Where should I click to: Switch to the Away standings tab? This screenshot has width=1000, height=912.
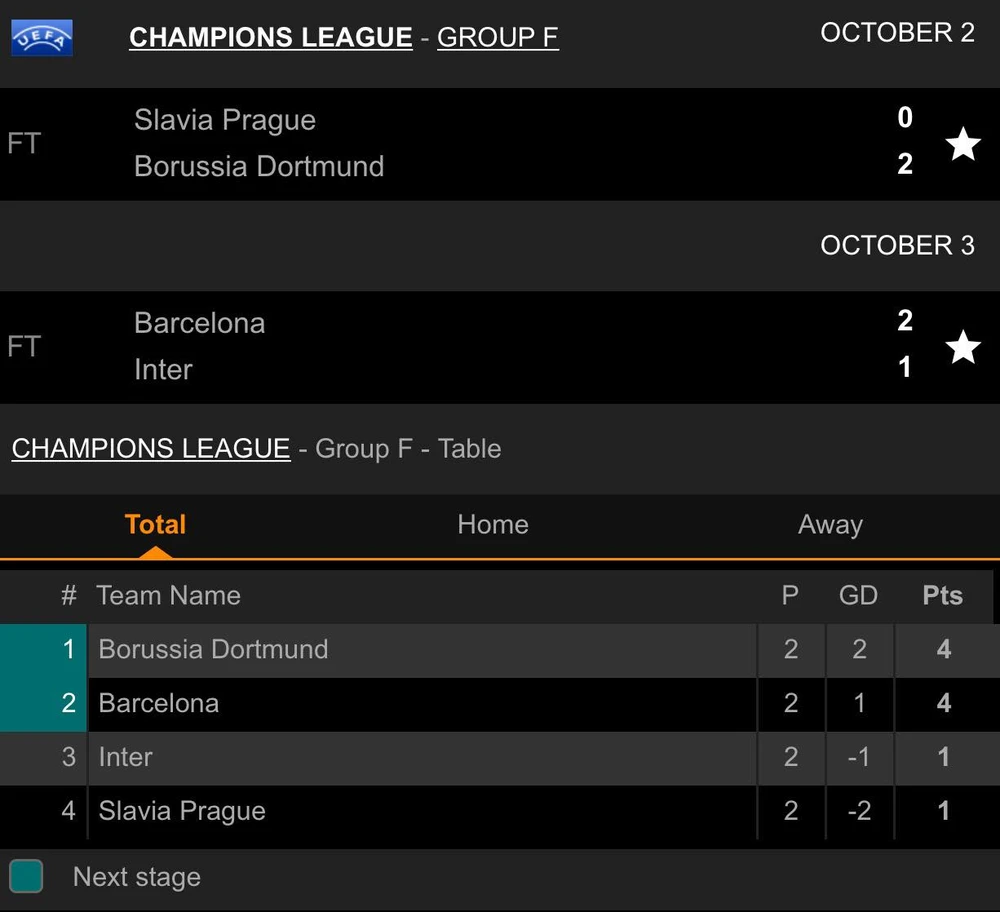pos(829,525)
